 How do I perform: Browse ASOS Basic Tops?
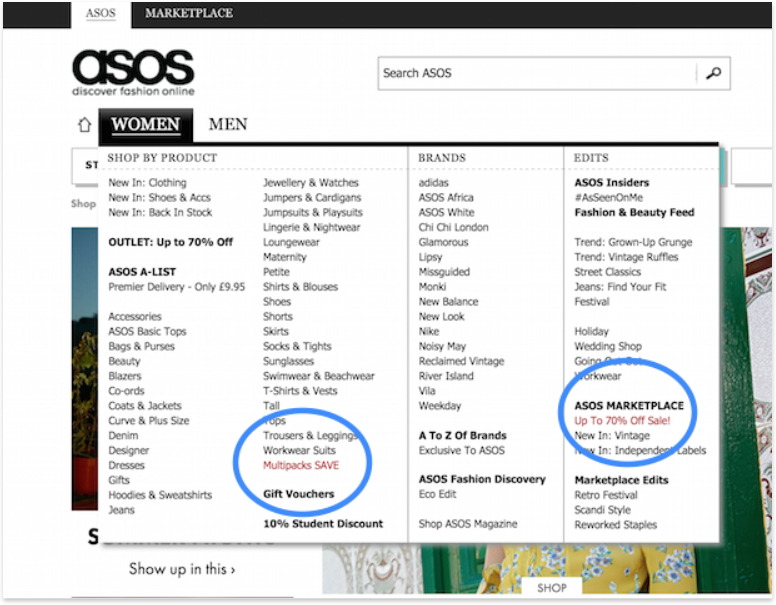(x=147, y=331)
